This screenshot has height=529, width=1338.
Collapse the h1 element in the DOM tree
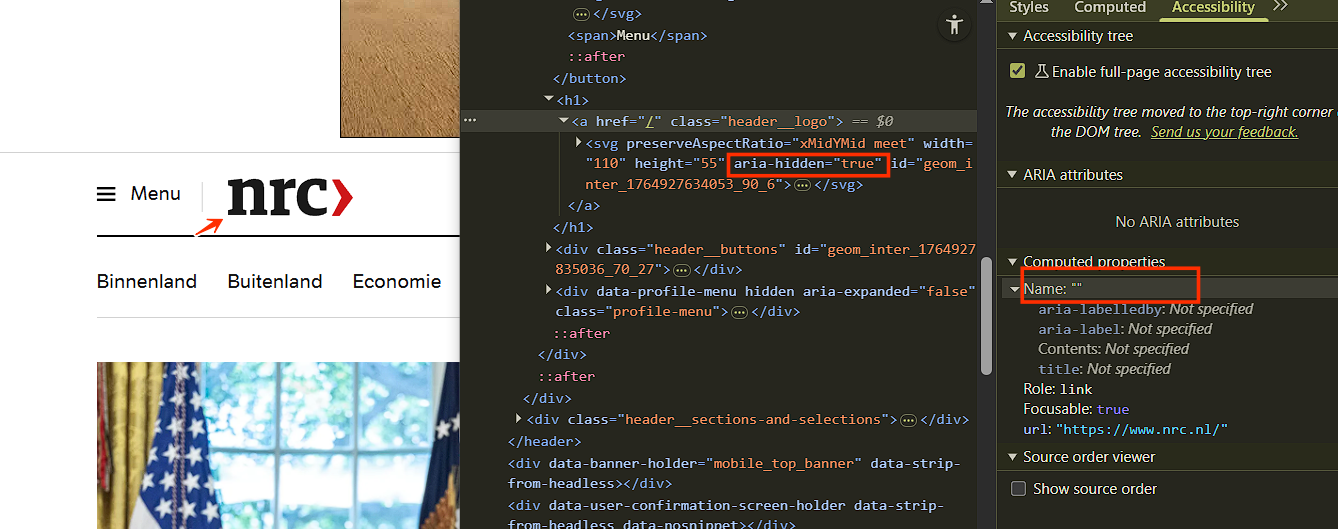click(548, 100)
